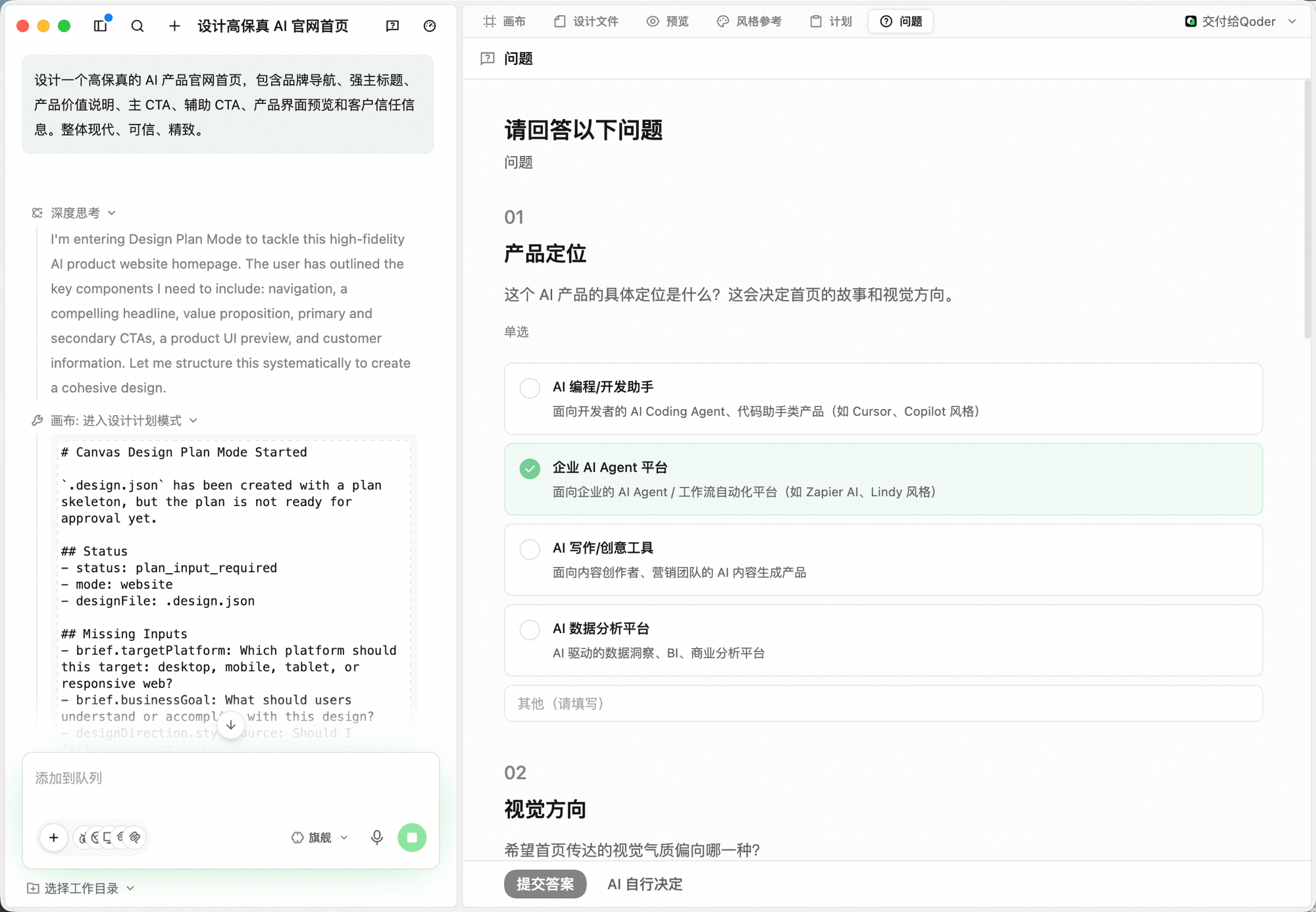This screenshot has height=912, width=1316.
Task: Click the 产品定位 section heading
Action: [545, 253]
